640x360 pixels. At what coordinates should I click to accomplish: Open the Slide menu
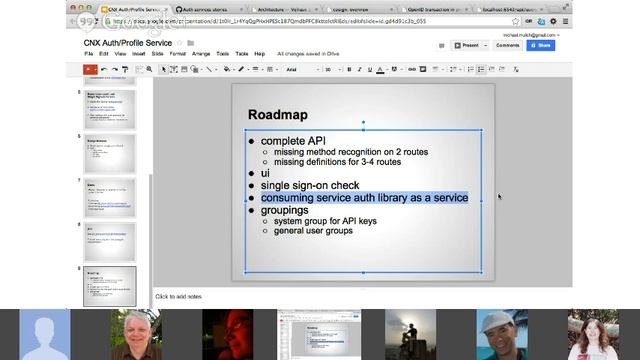point(158,54)
